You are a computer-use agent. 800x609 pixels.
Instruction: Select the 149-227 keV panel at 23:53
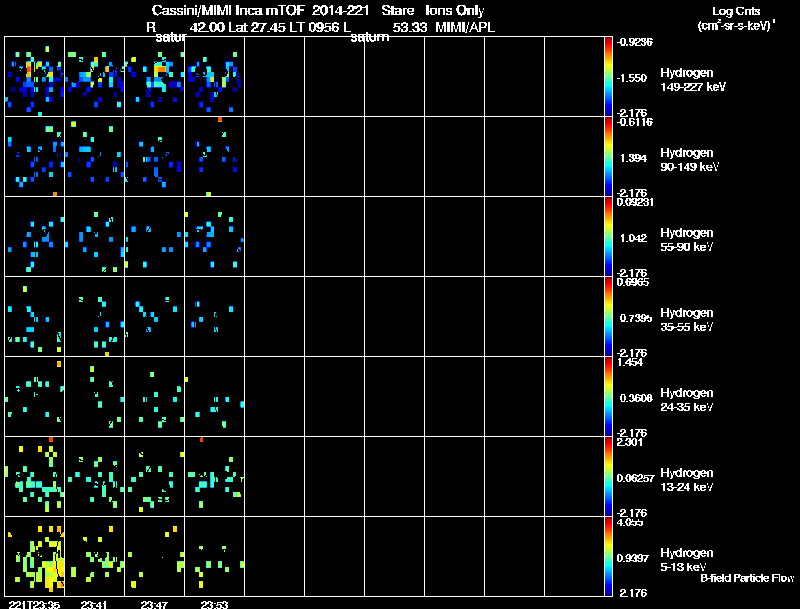click(214, 77)
